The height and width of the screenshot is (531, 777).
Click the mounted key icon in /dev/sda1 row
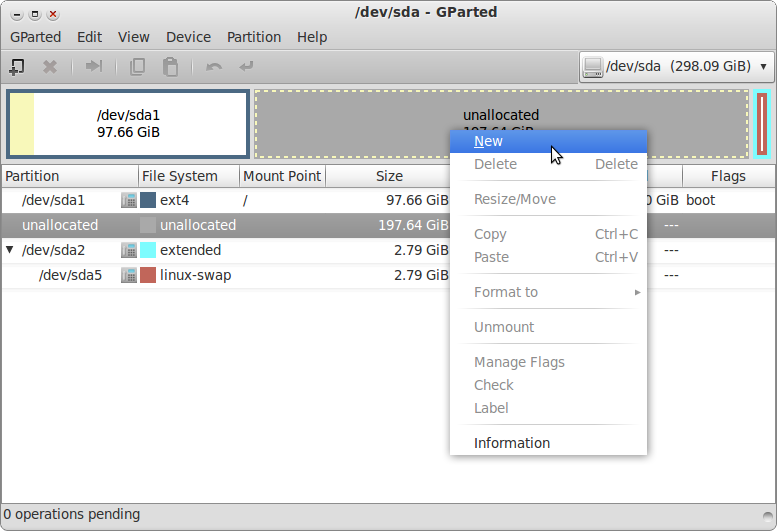pos(129,200)
